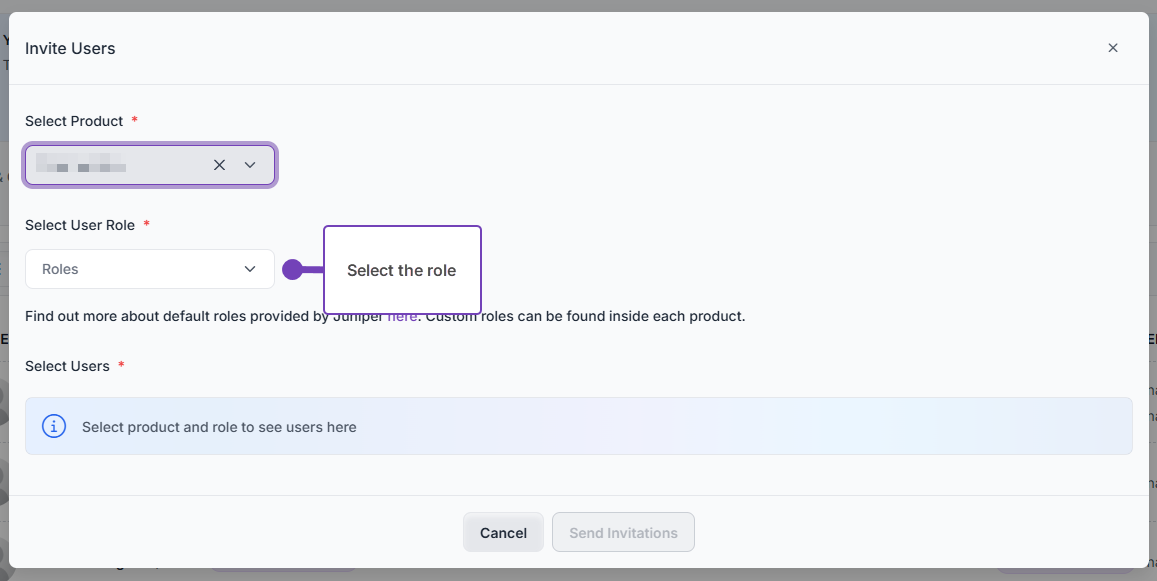The image size is (1157, 581).
Task: Click the blue info circle icon
Action: point(54,426)
